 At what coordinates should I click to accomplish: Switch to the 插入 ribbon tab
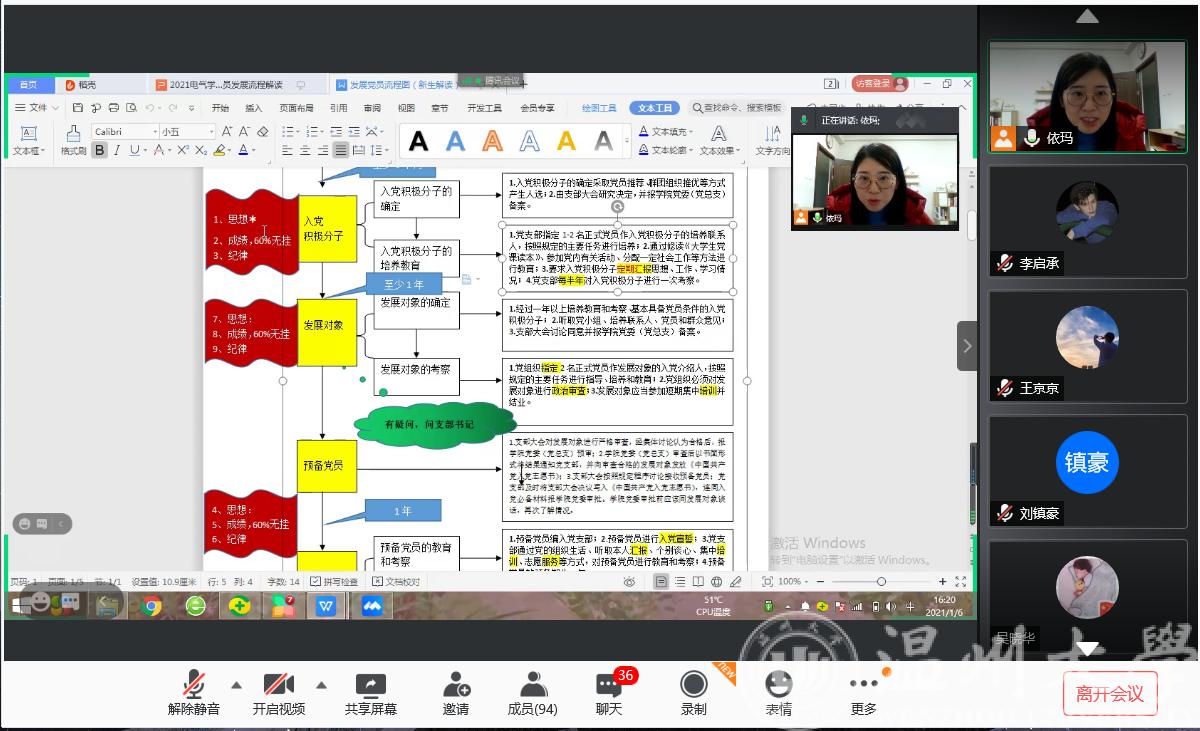pyautogui.click(x=254, y=108)
